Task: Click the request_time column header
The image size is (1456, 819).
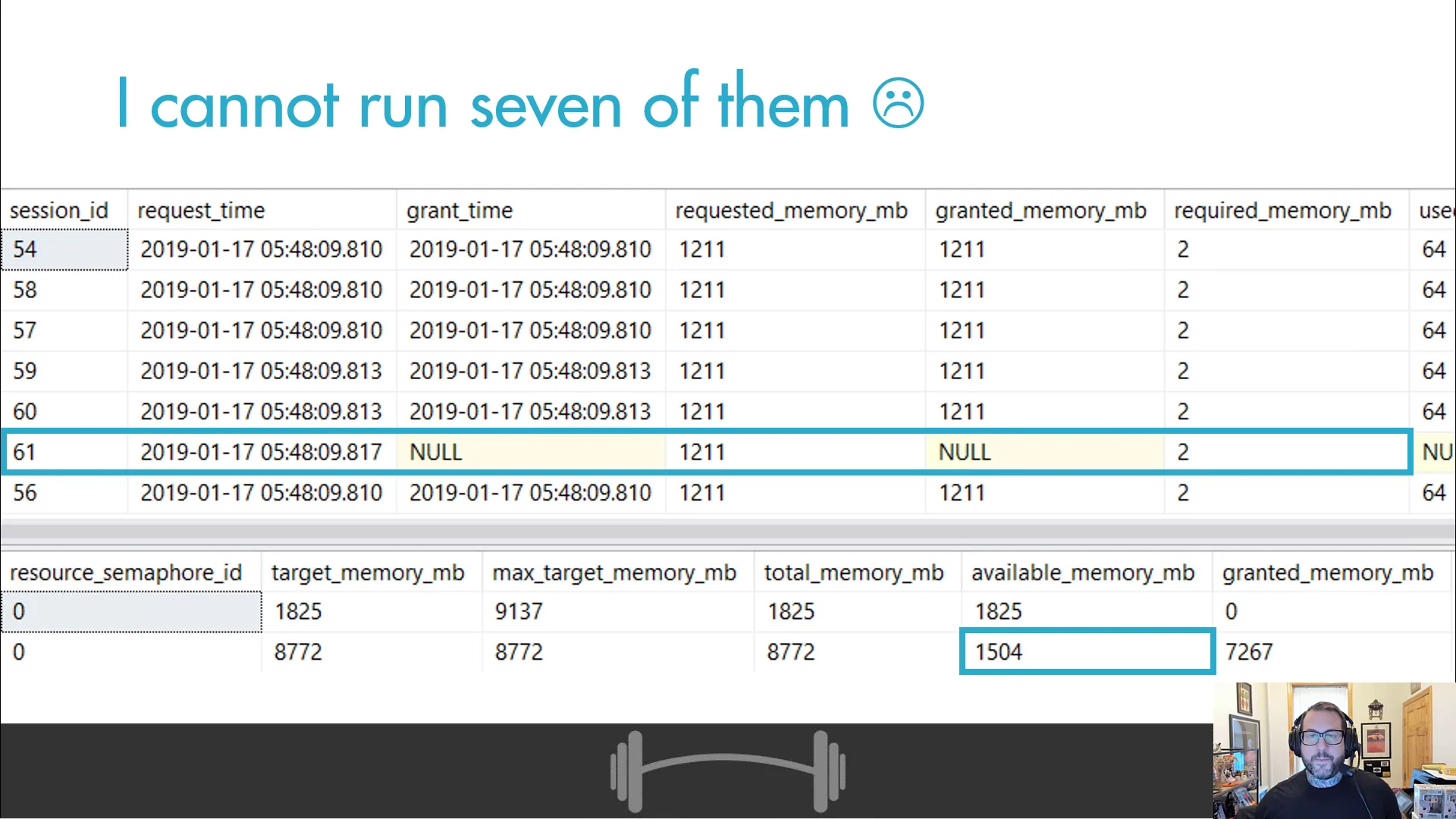Action: pos(201,210)
